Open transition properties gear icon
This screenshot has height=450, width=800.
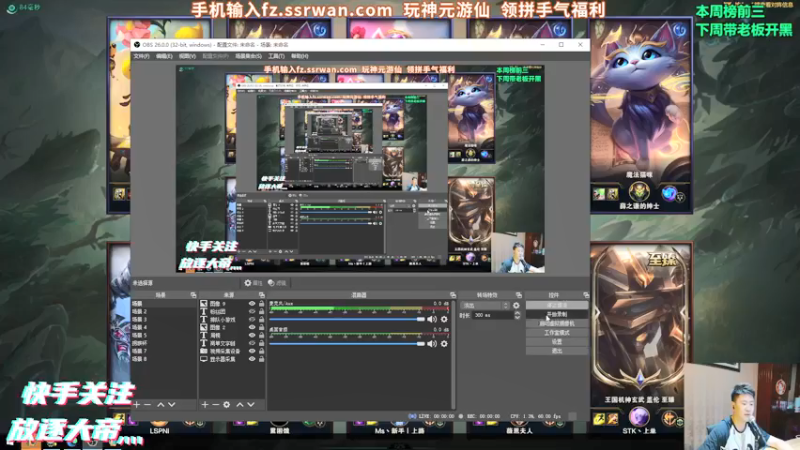coord(516,306)
